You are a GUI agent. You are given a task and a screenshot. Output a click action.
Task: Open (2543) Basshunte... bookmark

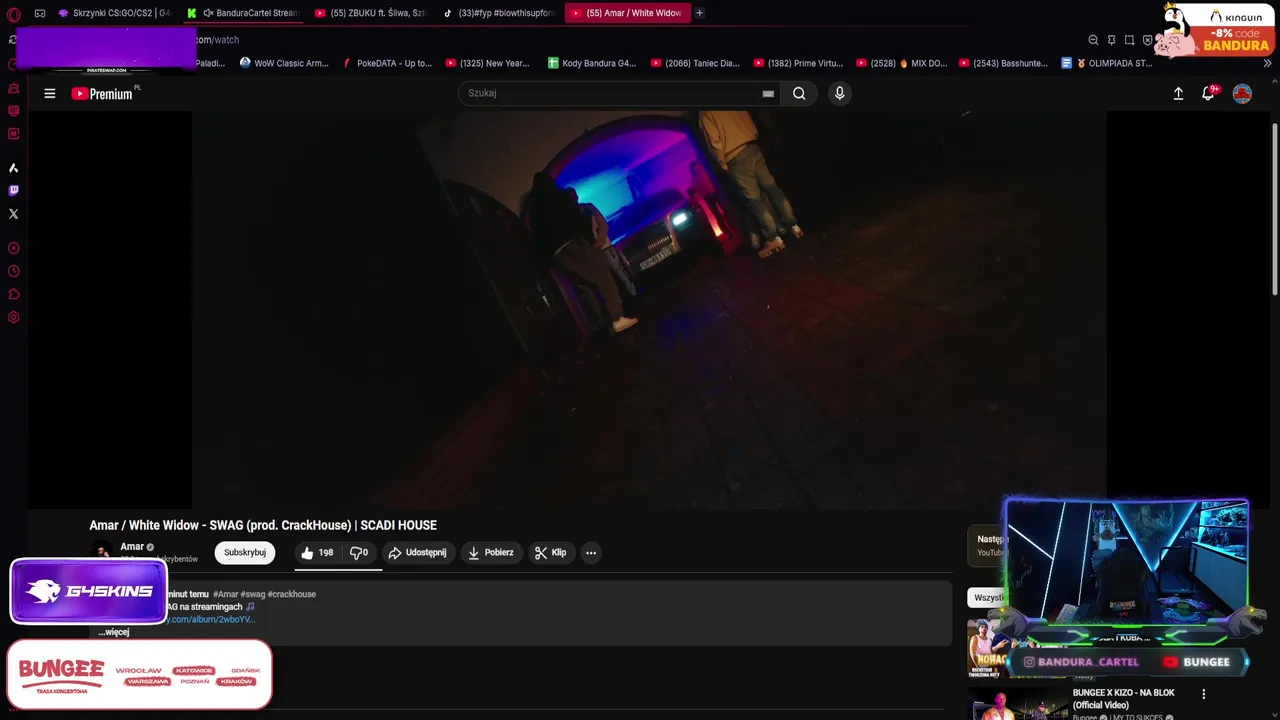pos(1003,63)
